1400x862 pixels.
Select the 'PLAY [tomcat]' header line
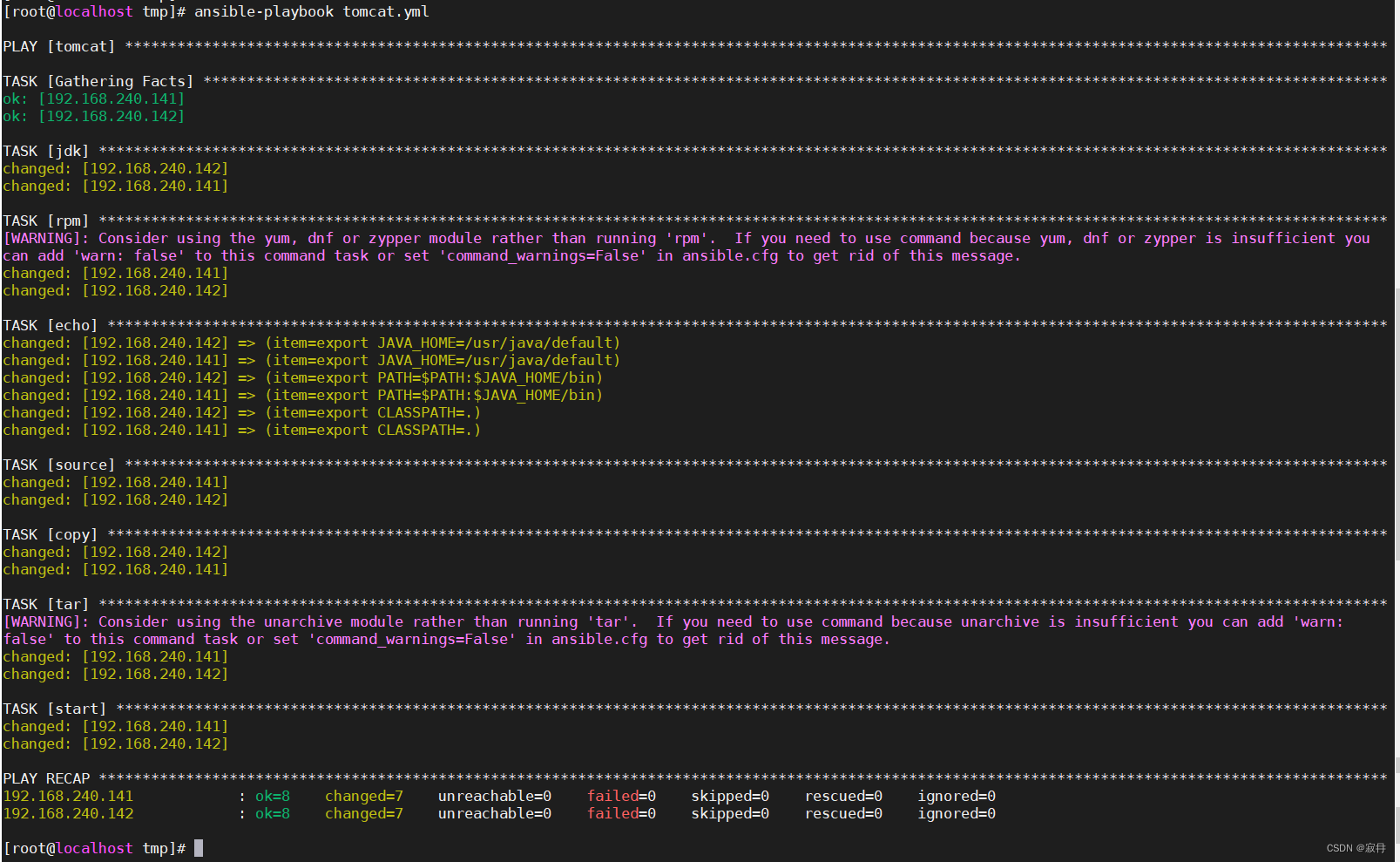[695, 47]
